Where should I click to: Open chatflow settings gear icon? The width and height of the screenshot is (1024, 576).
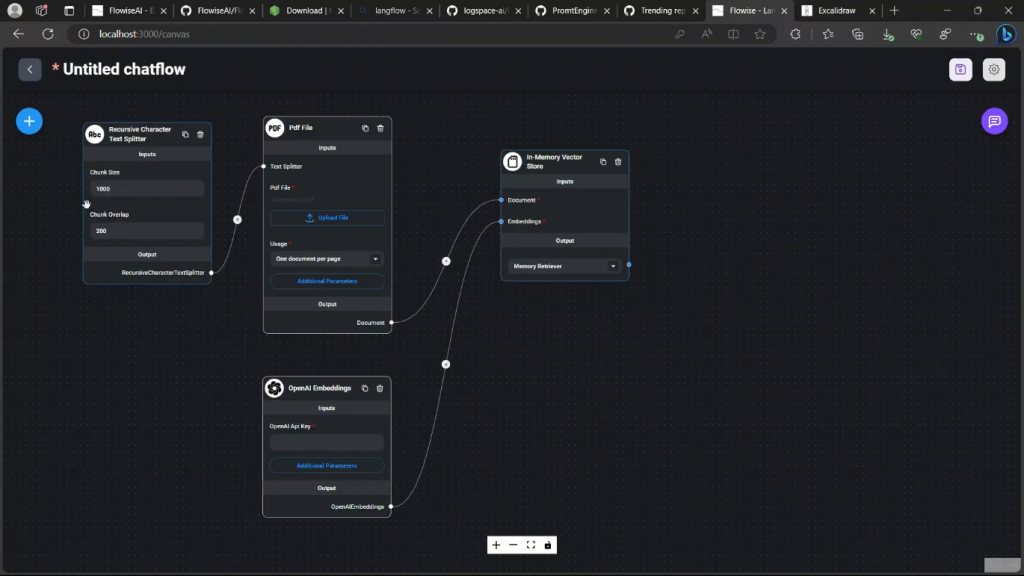[x=993, y=69]
